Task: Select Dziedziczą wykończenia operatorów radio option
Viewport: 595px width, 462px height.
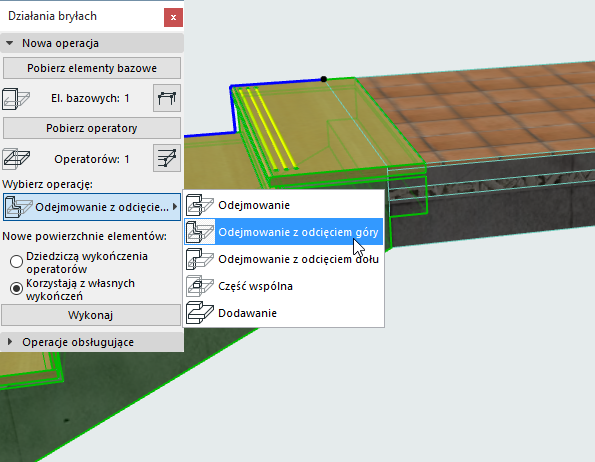Action: pos(16,261)
